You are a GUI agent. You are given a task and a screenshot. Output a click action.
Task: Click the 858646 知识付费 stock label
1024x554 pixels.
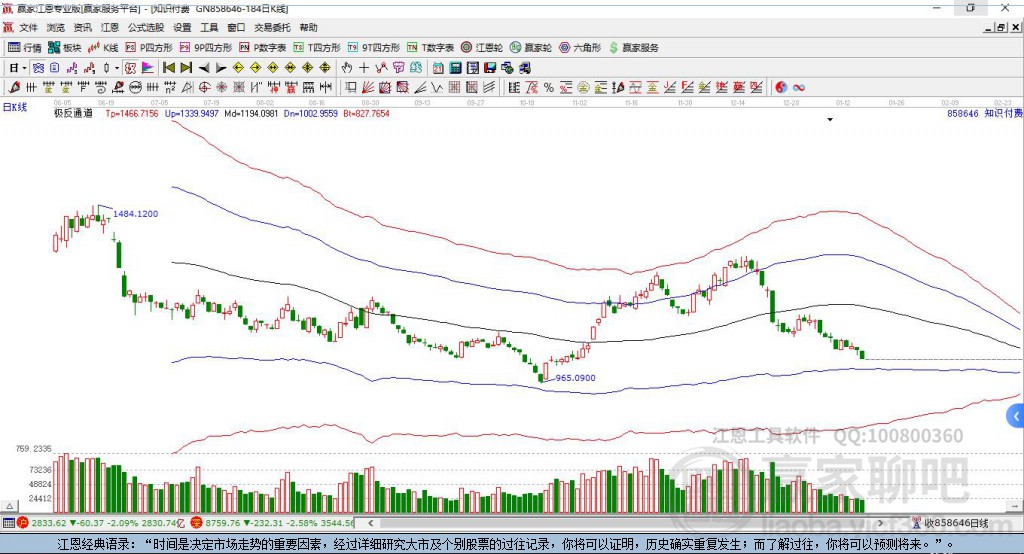tap(985, 114)
